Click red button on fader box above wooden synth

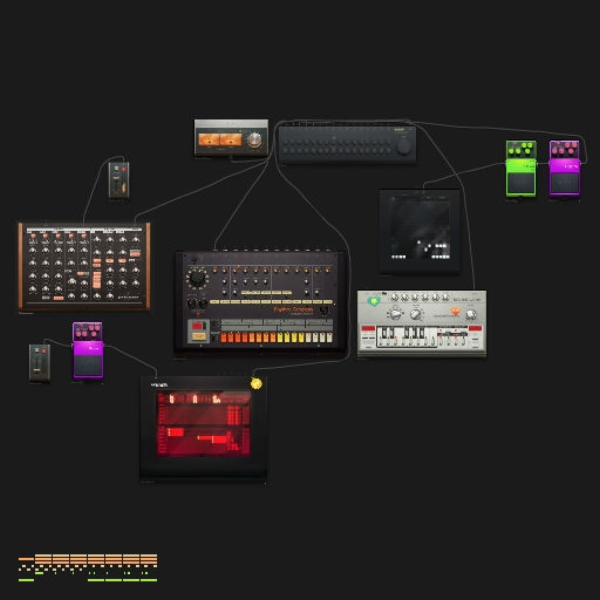[x=123, y=169]
